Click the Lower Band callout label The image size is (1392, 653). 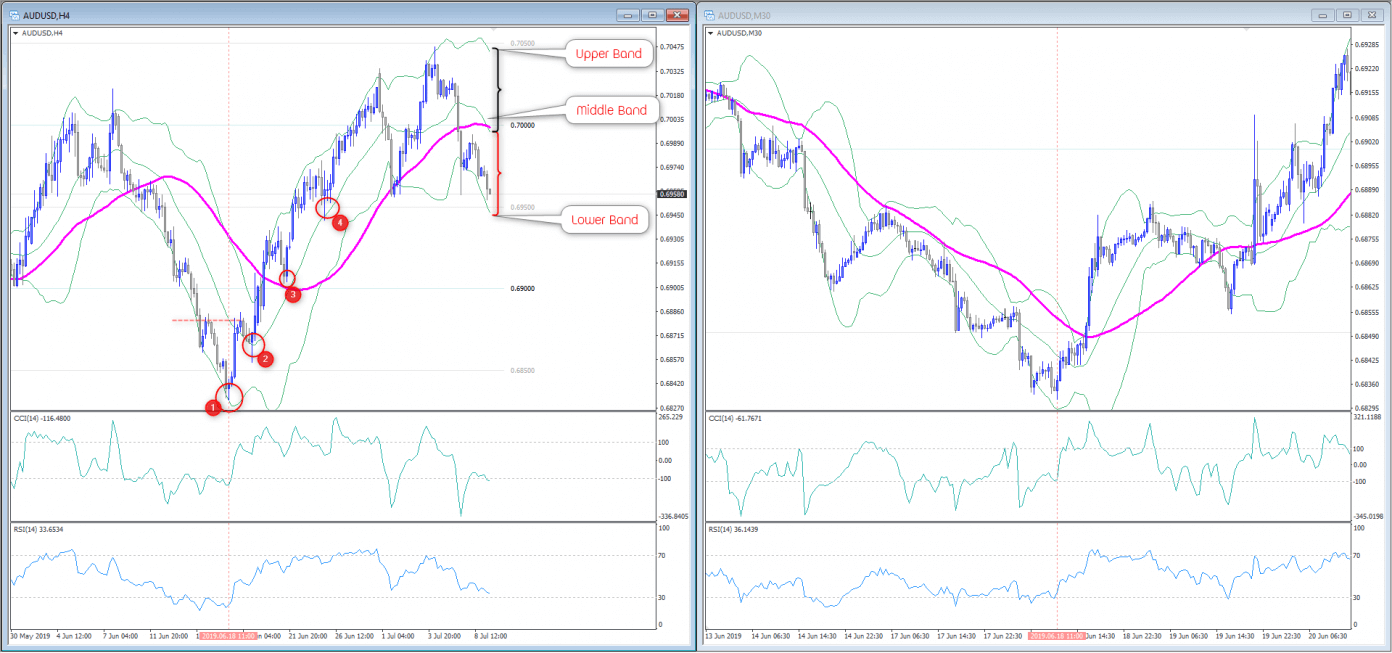click(605, 220)
